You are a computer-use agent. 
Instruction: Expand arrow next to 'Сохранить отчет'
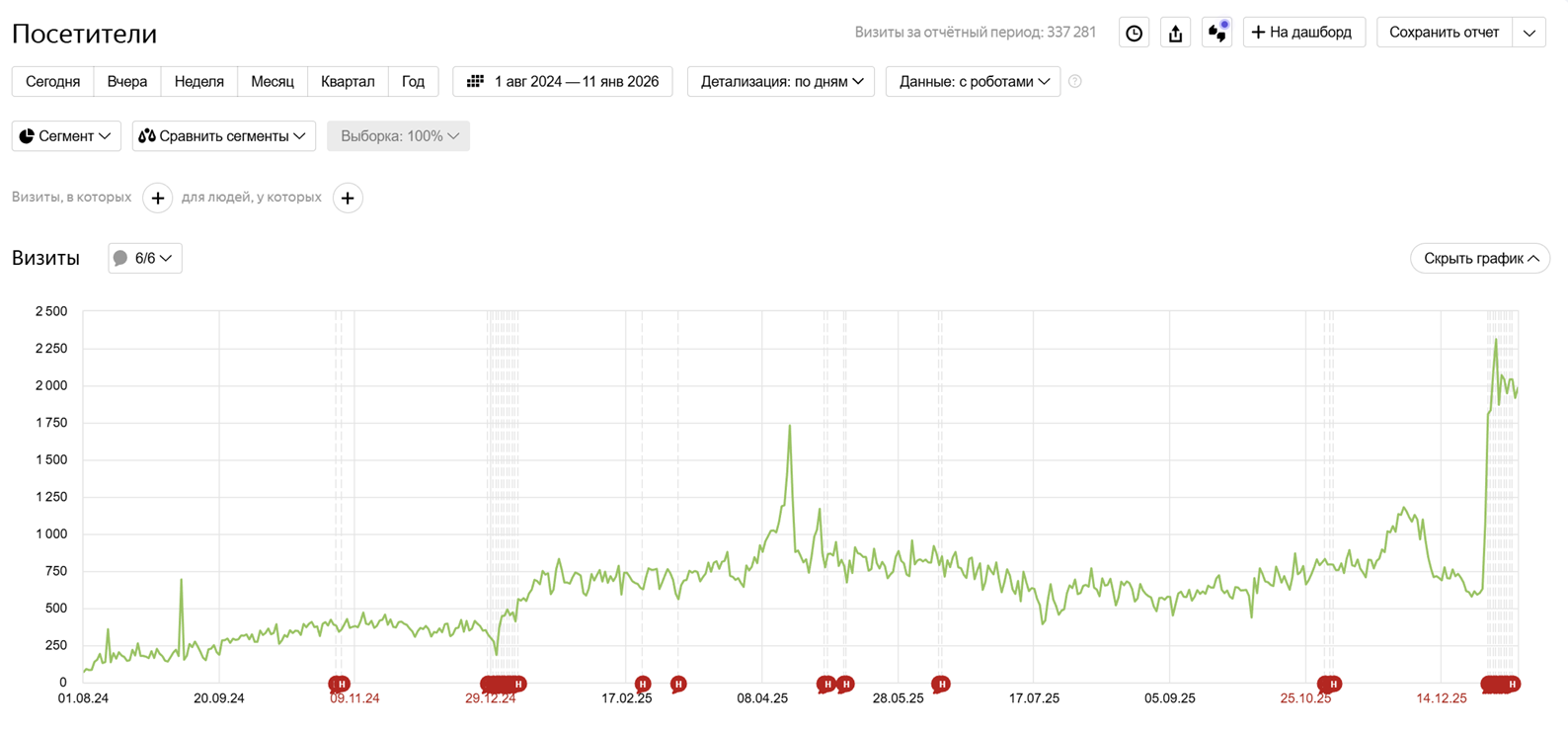coord(1529,33)
